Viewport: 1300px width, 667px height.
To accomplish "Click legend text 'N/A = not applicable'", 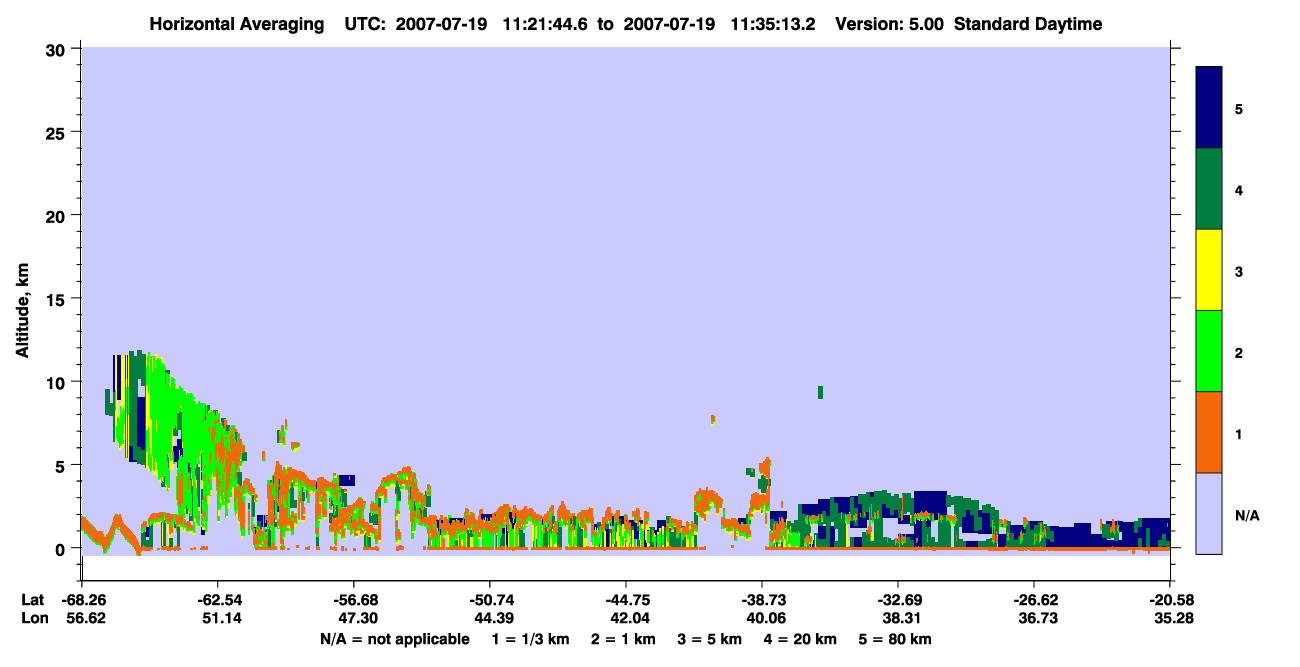I will 394,639.
